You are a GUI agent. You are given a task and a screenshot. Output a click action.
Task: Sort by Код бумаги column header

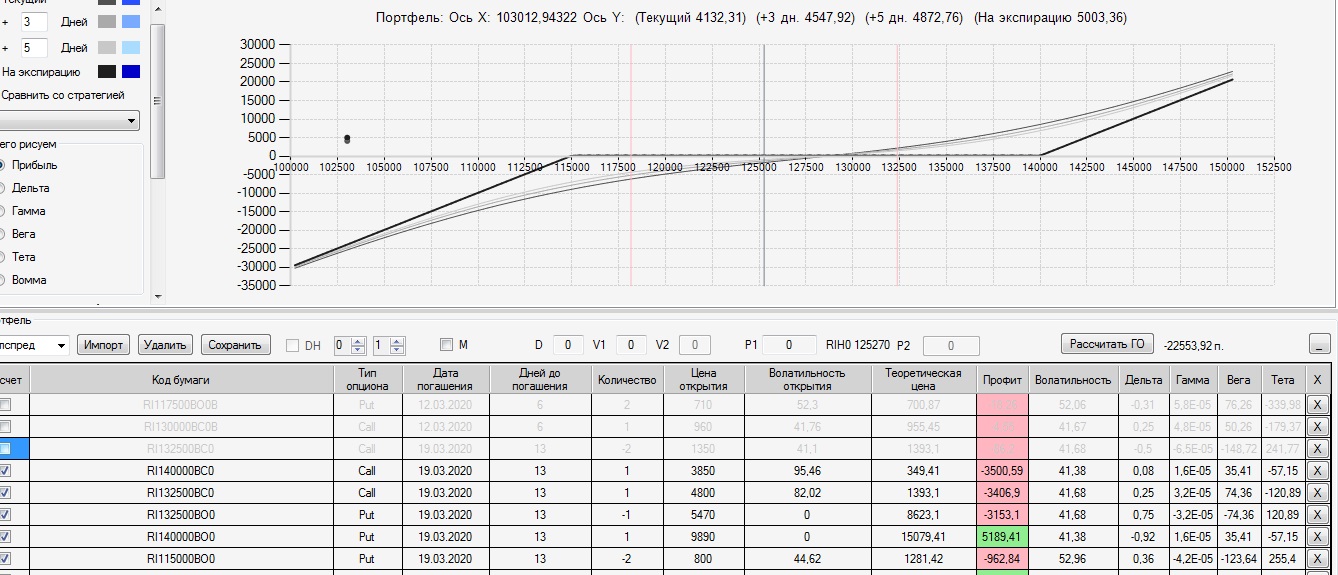(181, 380)
